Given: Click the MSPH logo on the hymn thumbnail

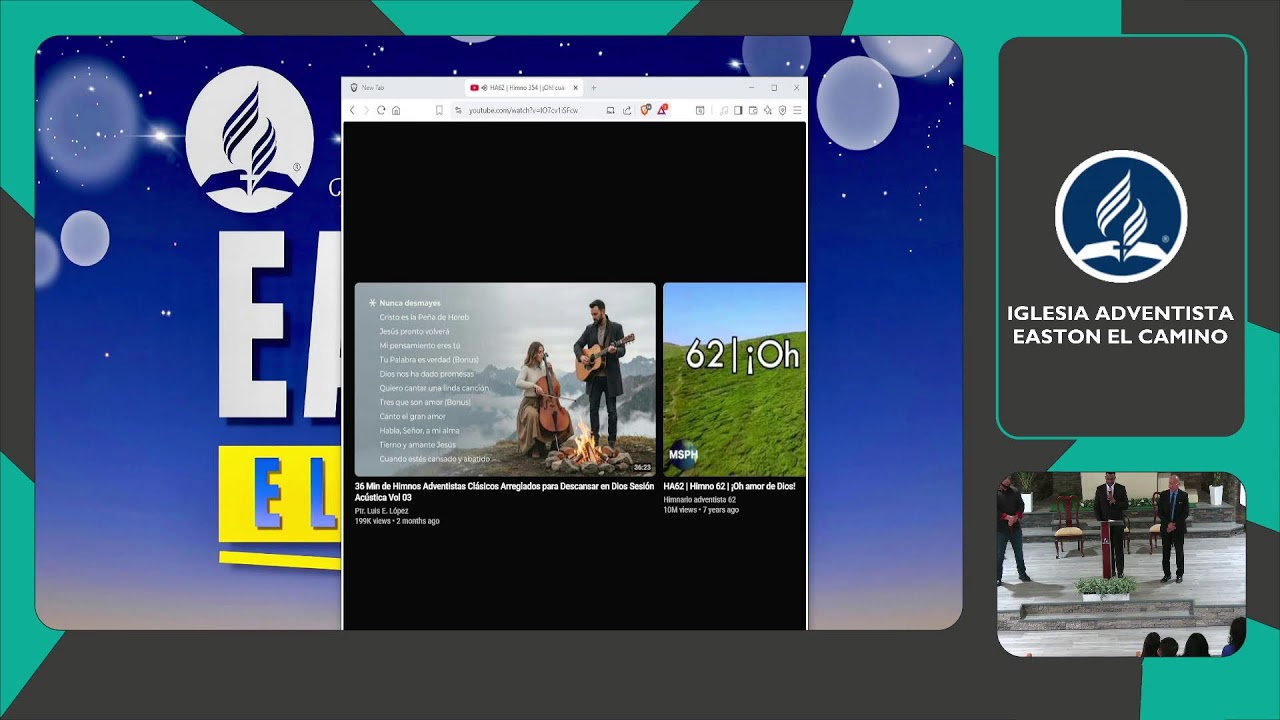Looking at the screenshot, I should point(683,454).
